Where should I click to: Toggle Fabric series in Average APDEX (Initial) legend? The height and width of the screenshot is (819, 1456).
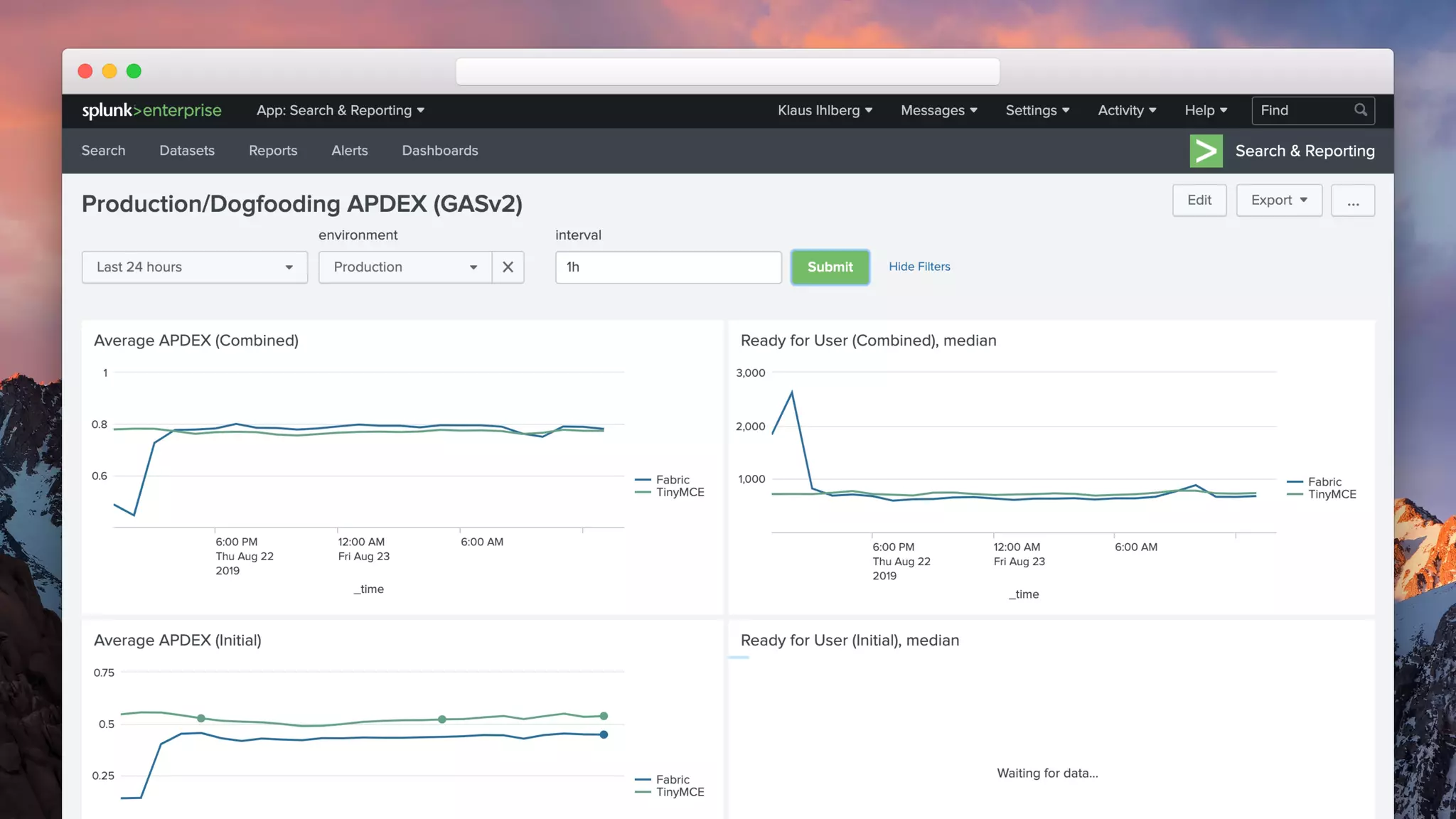(671, 780)
